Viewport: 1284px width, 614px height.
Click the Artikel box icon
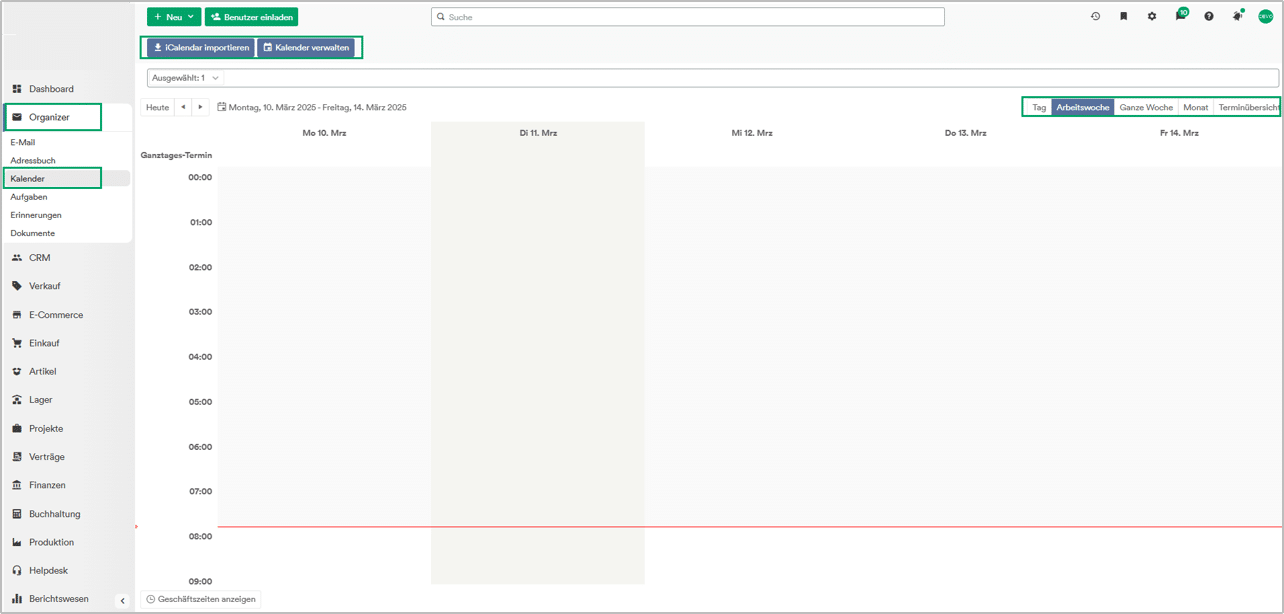point(17,371)
